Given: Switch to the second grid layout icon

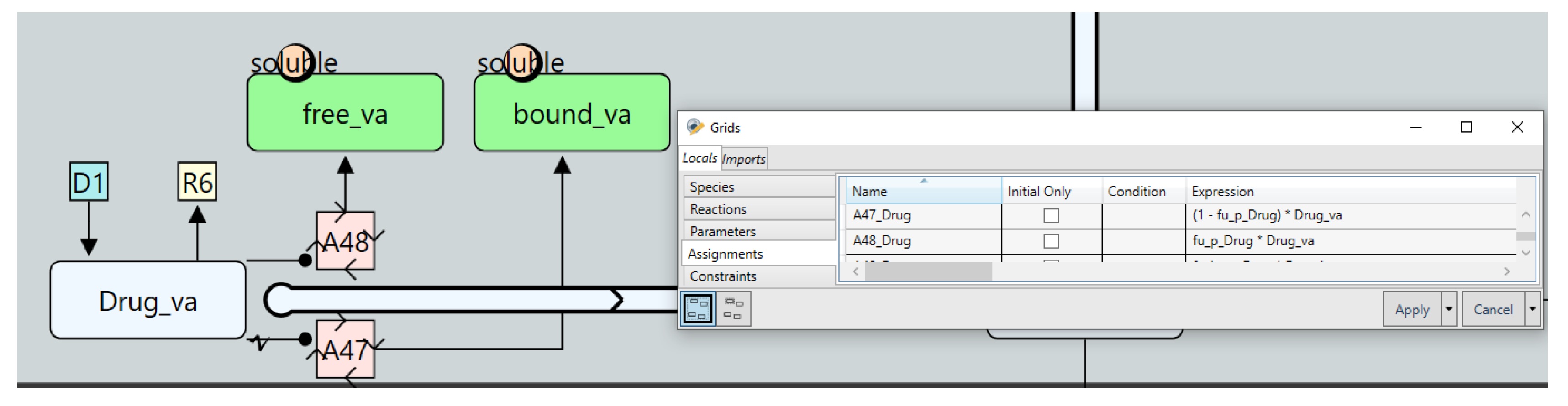Looking at the screenshot, I should [733, 309].
